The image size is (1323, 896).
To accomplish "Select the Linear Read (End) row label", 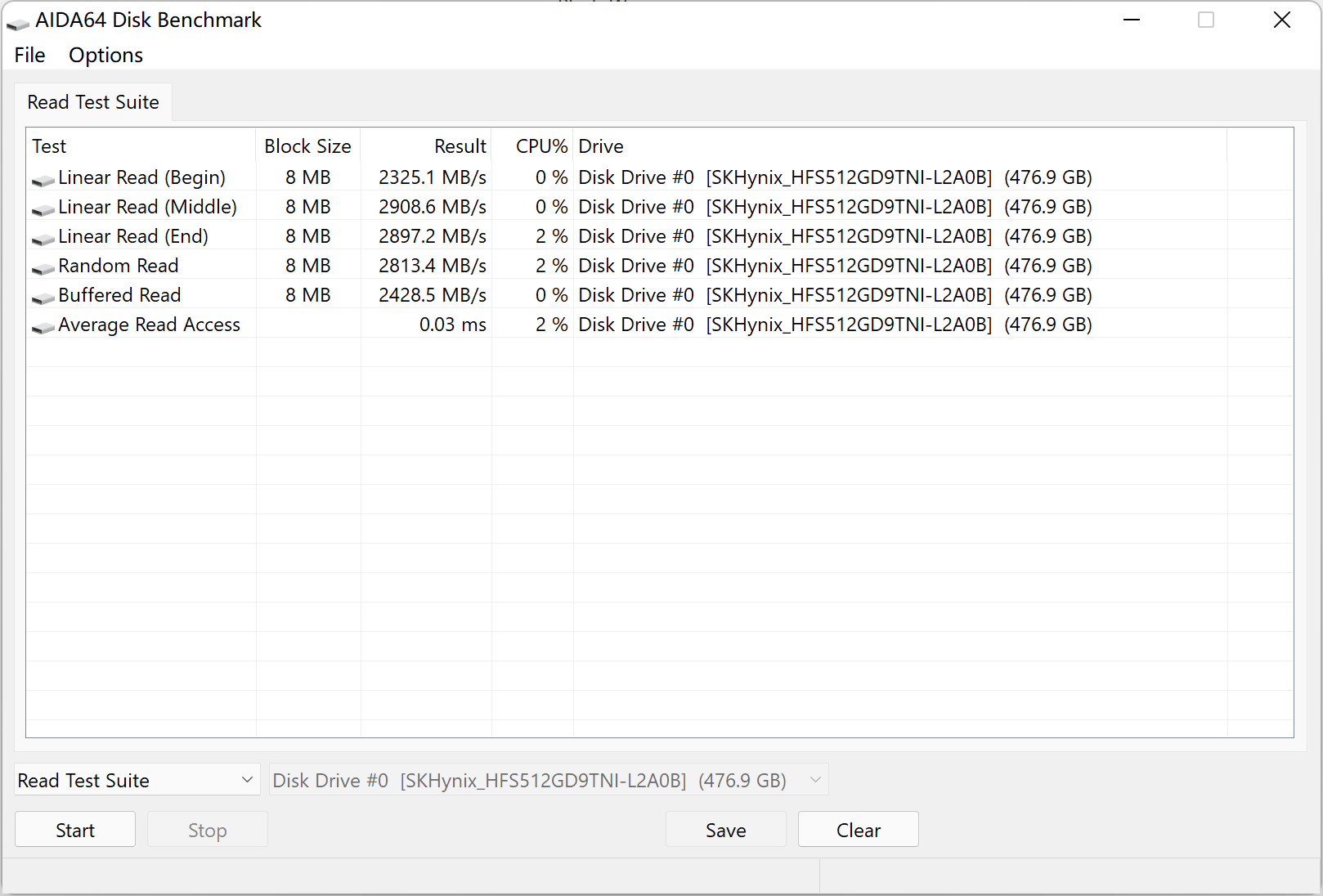I will [x=133, y=236].
